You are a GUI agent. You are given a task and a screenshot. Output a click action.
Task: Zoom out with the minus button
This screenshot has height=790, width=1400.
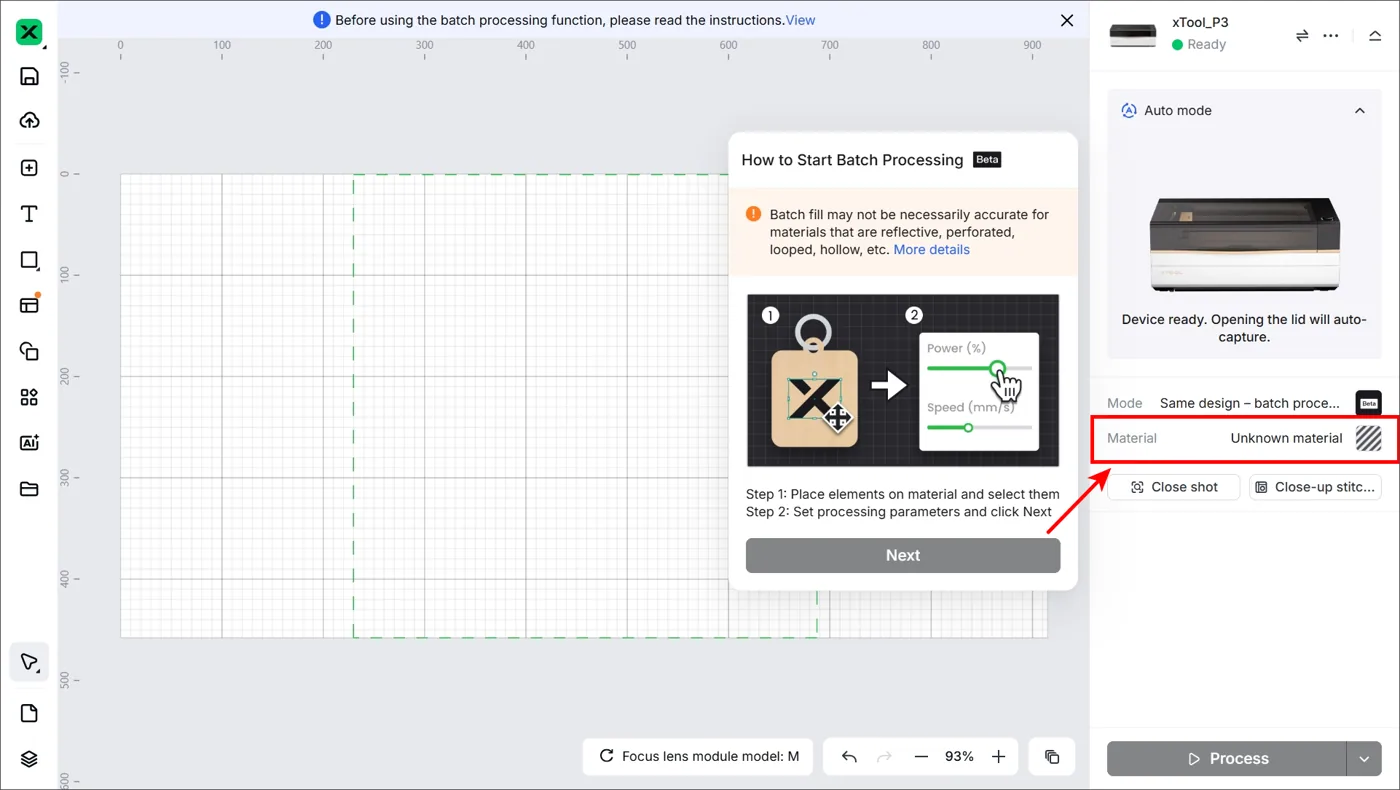921,757
